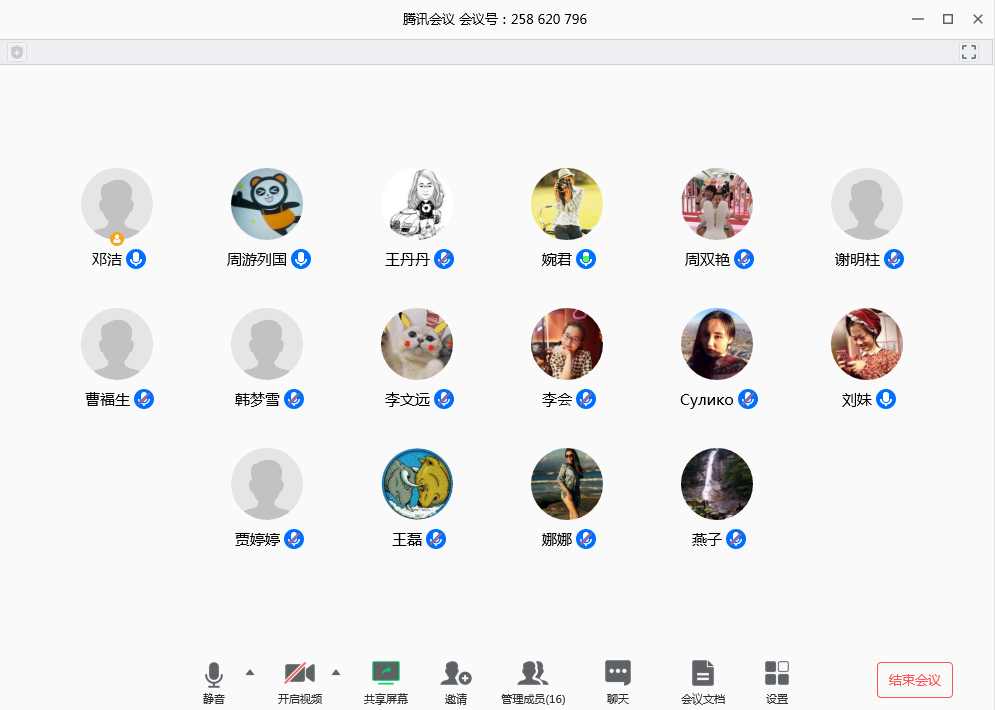Open the Invite (邀请) panel

(456, 673)
